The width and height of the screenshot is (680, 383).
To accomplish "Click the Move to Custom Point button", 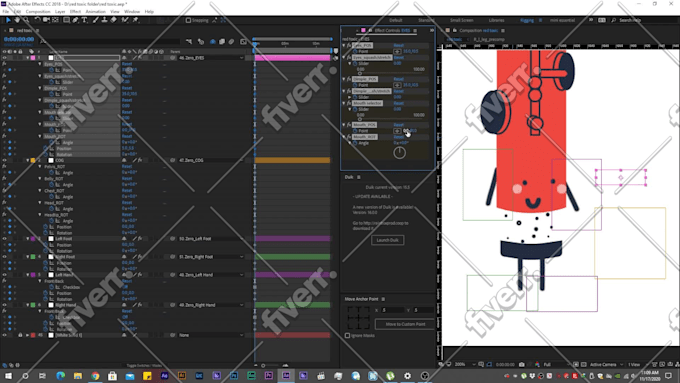I will tap(405, 324).
